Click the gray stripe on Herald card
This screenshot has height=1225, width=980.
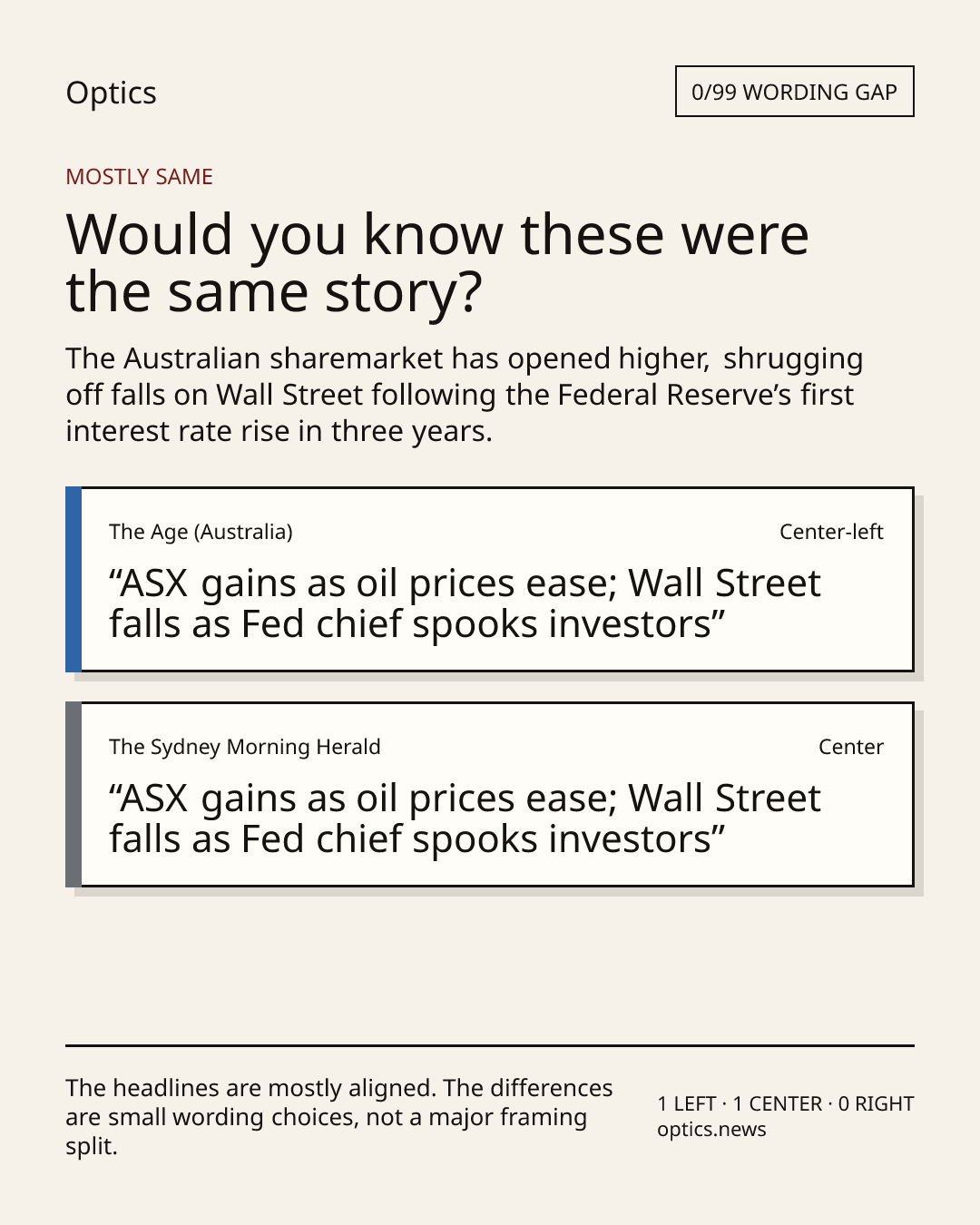pos(73,795)
